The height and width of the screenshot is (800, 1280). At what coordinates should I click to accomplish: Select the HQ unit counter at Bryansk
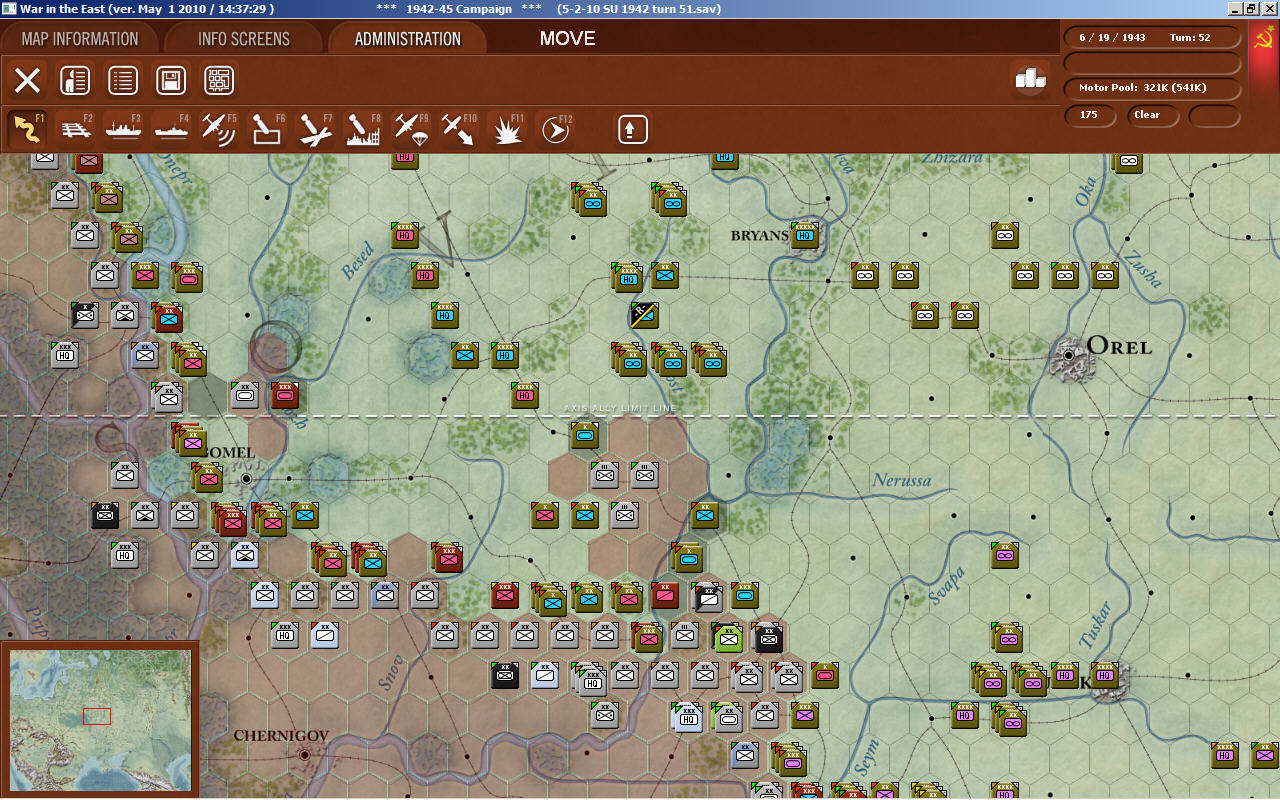coord(805,236)
